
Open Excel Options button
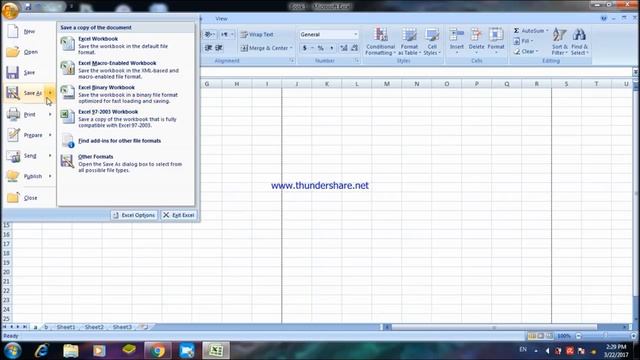click(x=134, y=215)
